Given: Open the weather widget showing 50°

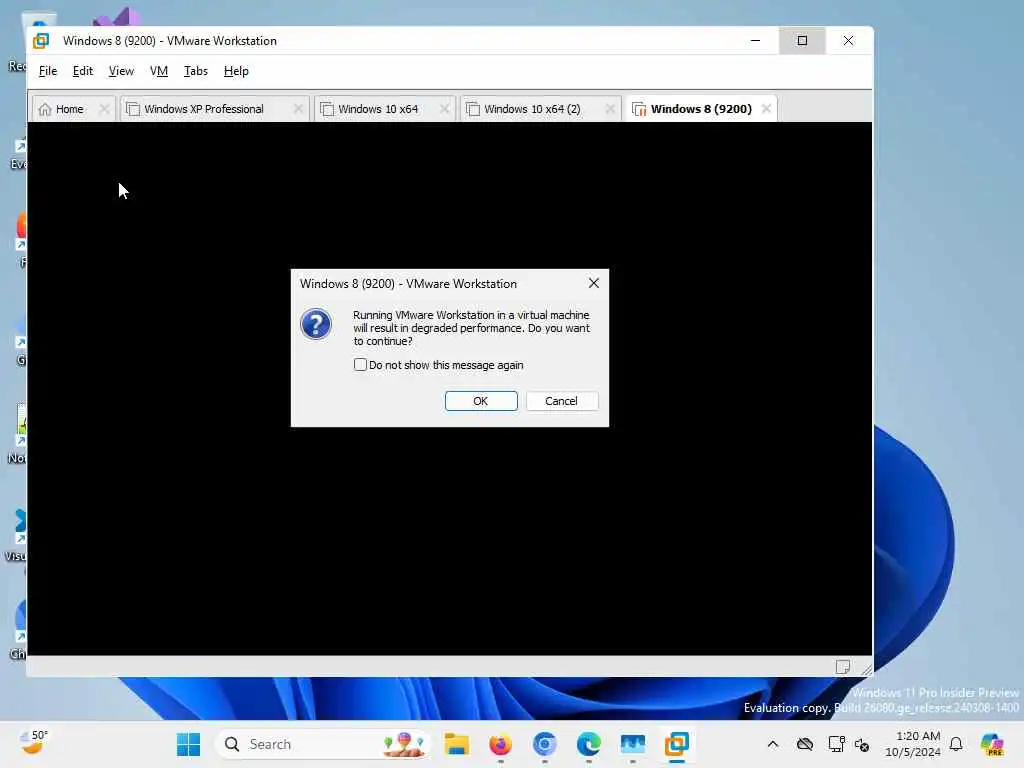Looking at the screenshot, I should point(33,743).
